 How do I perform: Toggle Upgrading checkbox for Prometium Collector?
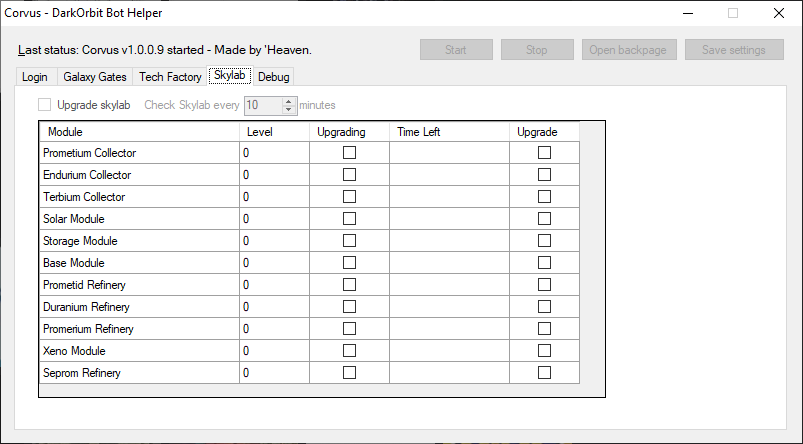pos(349,153)
